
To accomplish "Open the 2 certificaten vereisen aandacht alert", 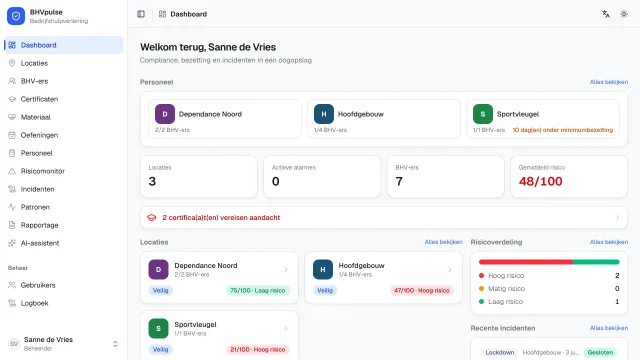I will 384,218.
